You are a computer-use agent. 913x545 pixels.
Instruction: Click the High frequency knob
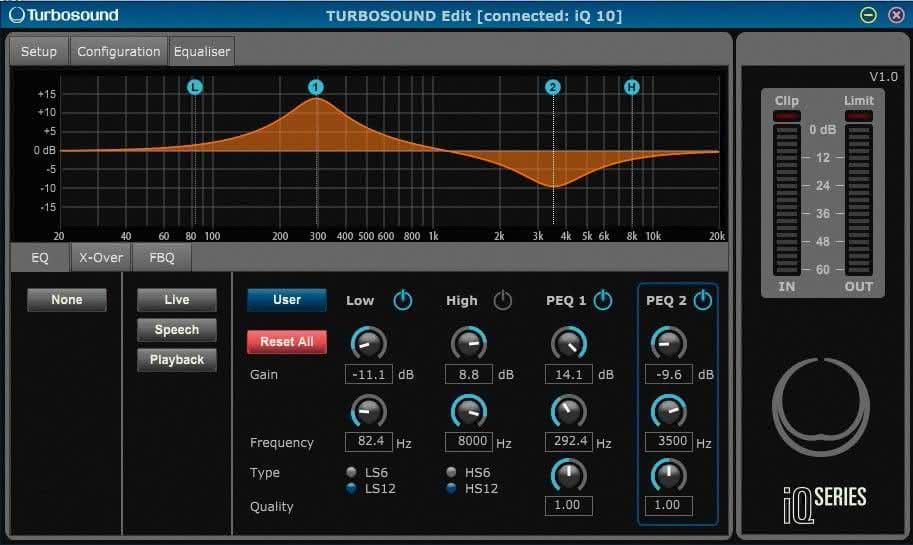point(469,411)
